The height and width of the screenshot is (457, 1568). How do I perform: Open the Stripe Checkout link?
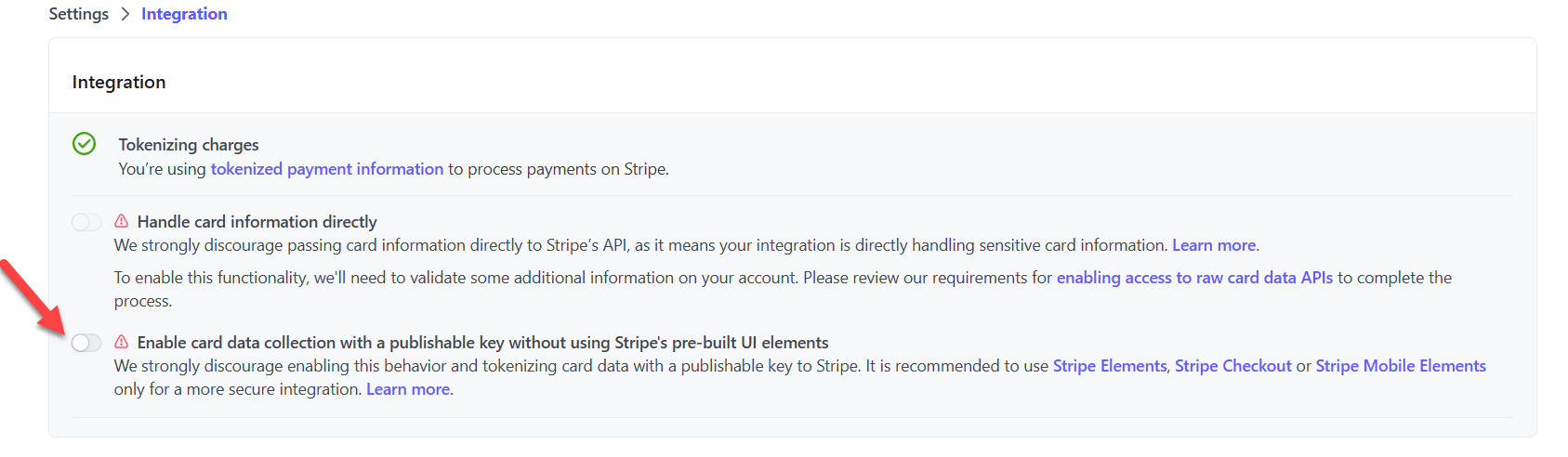point(1232,366)
